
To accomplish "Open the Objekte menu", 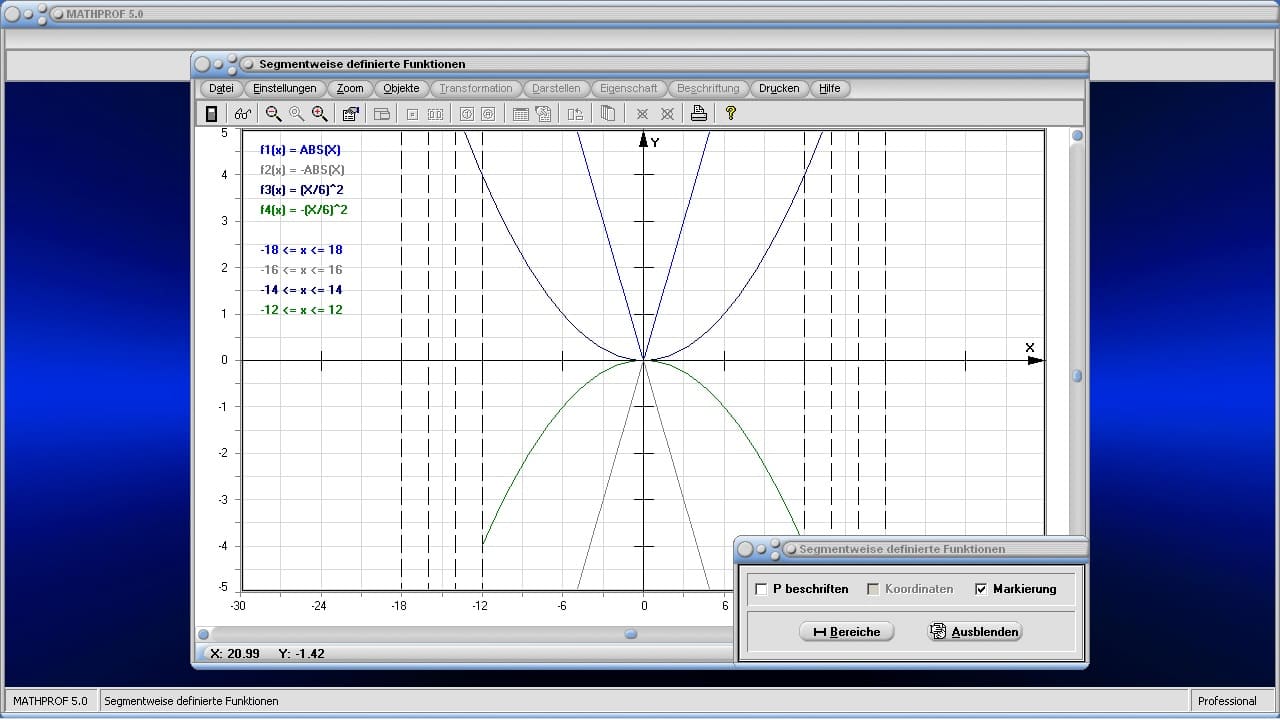I will (x=401, y=88).
